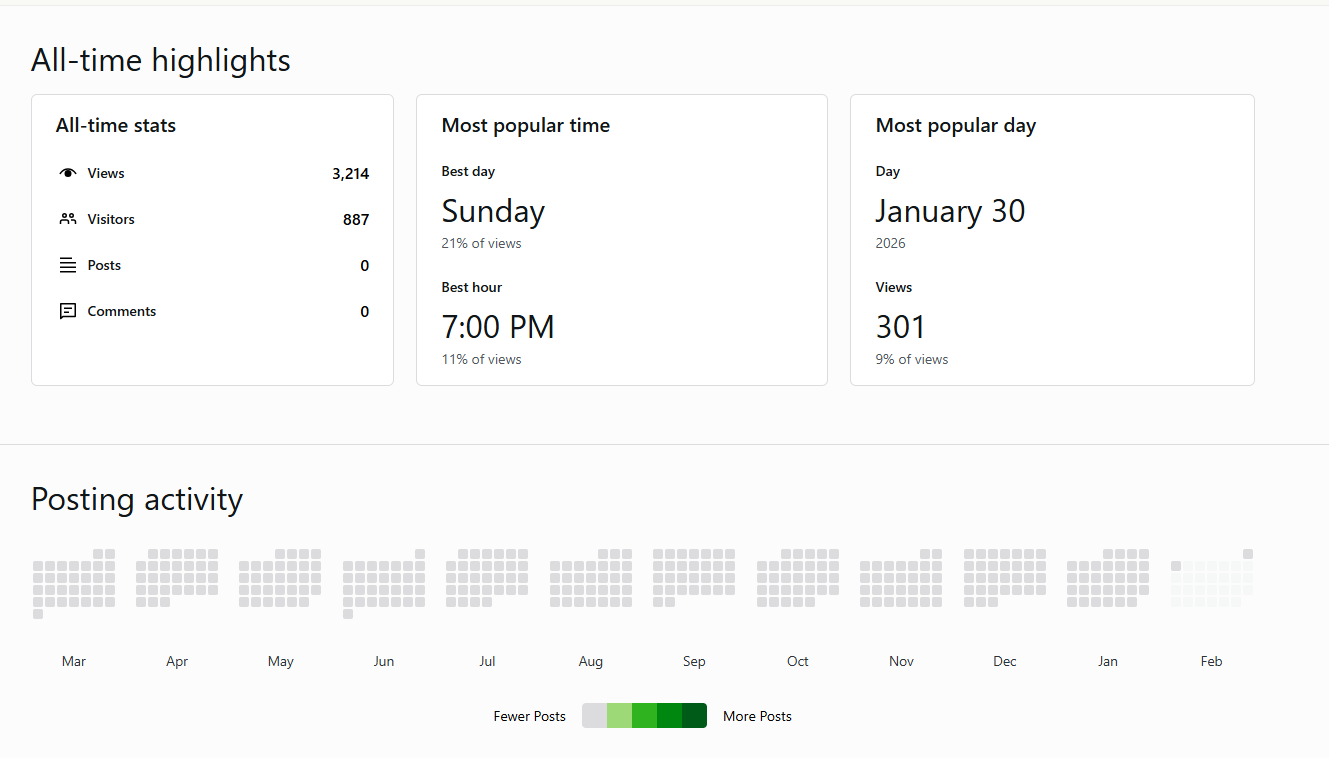This screenshot has height=758, width=1329.
Task: Select the Feb month label
Action: (x=1211, y=661)
